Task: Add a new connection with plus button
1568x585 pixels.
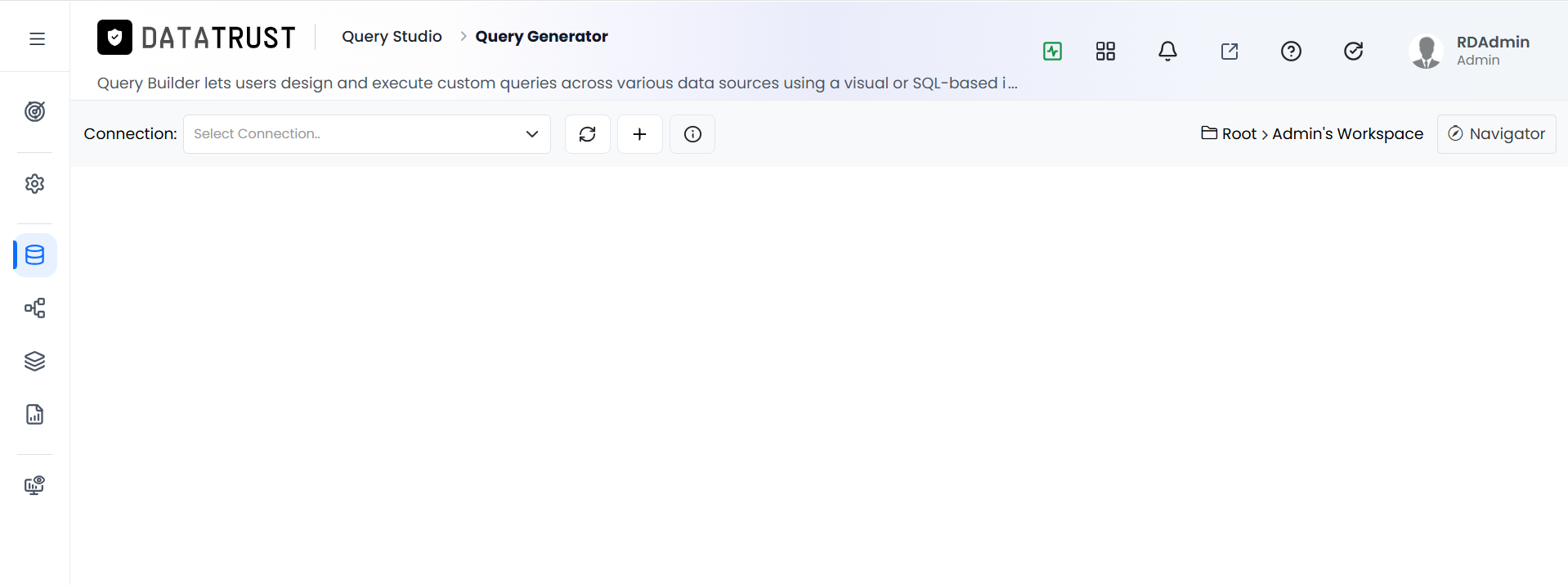Action: [x=639, y=134]
